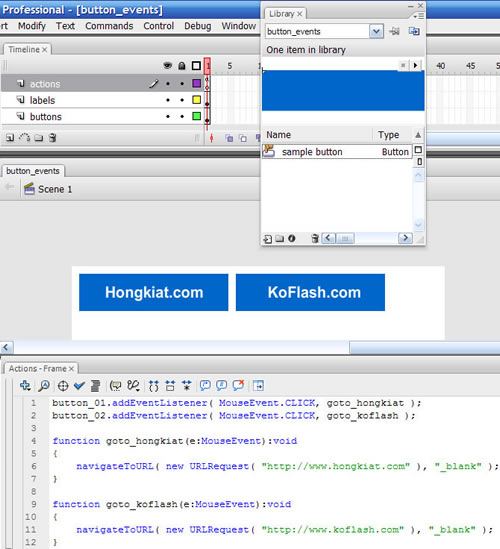The height and width of the screenshot is (549, 500).
Task: Click Insert a target path crosshair icon
Action: [x=63, y=386]
